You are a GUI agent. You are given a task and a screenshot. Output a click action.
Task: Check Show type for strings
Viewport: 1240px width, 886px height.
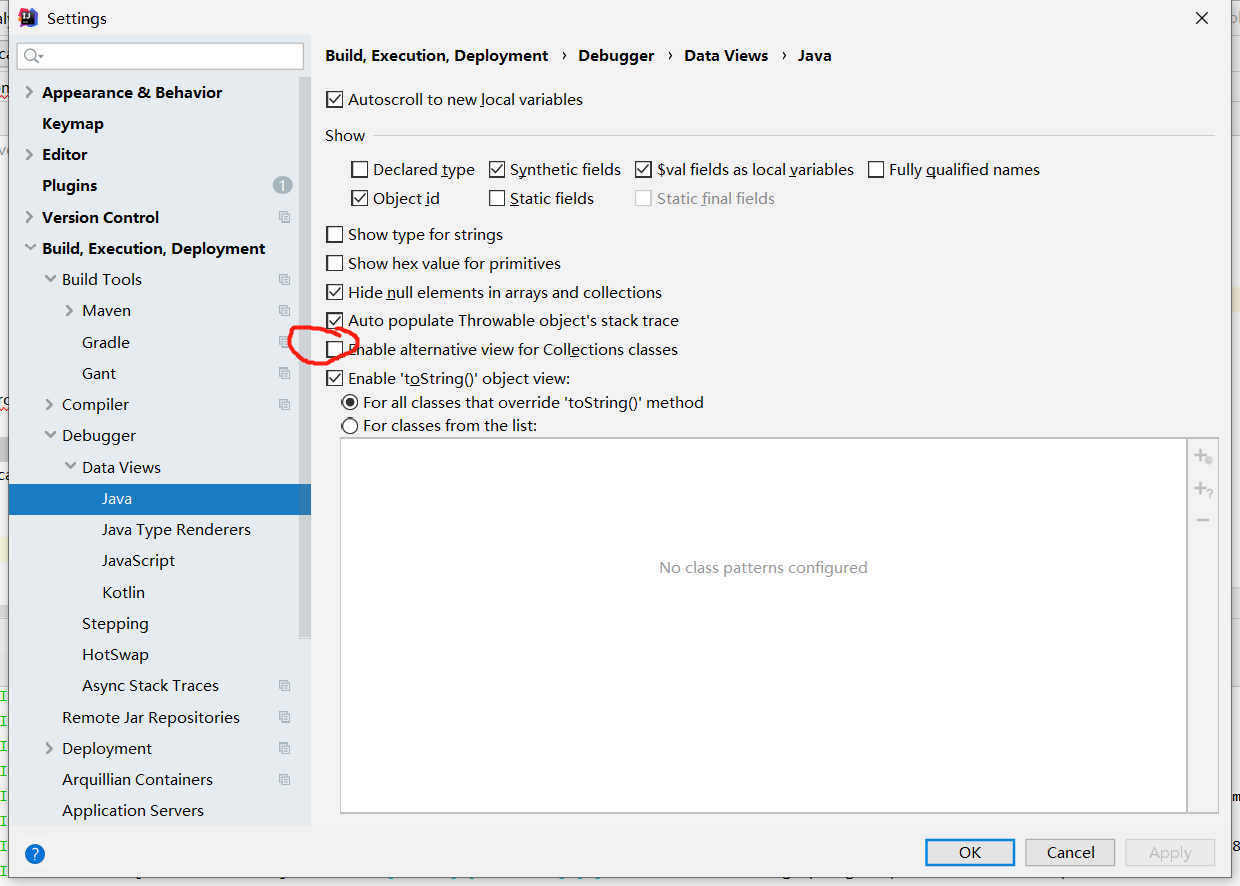[335, 235]
